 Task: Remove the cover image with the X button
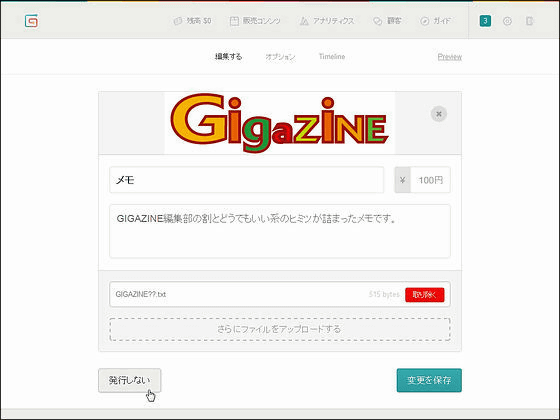[439, 114]
